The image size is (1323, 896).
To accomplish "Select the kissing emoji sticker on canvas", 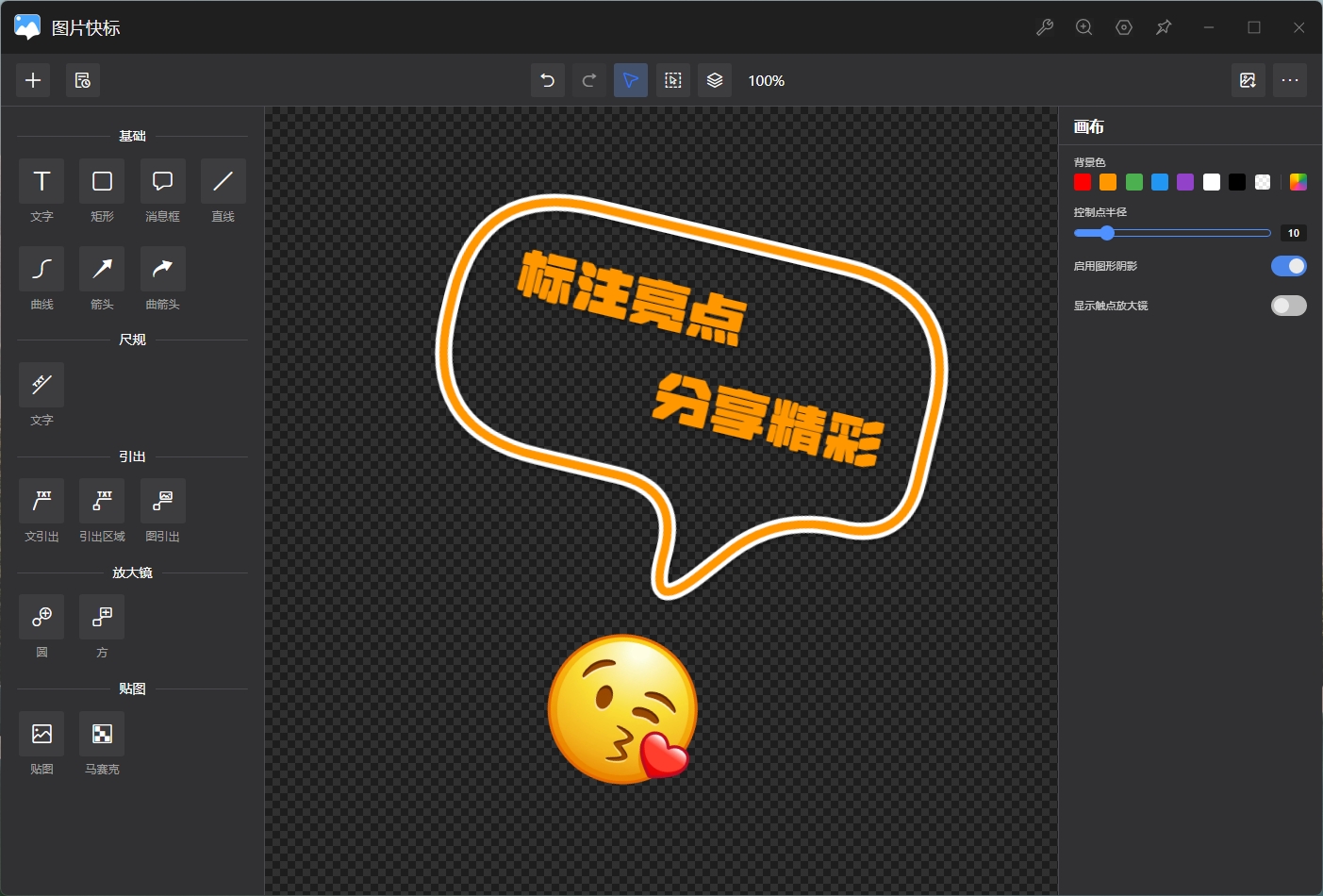I will tap(623, 709).
